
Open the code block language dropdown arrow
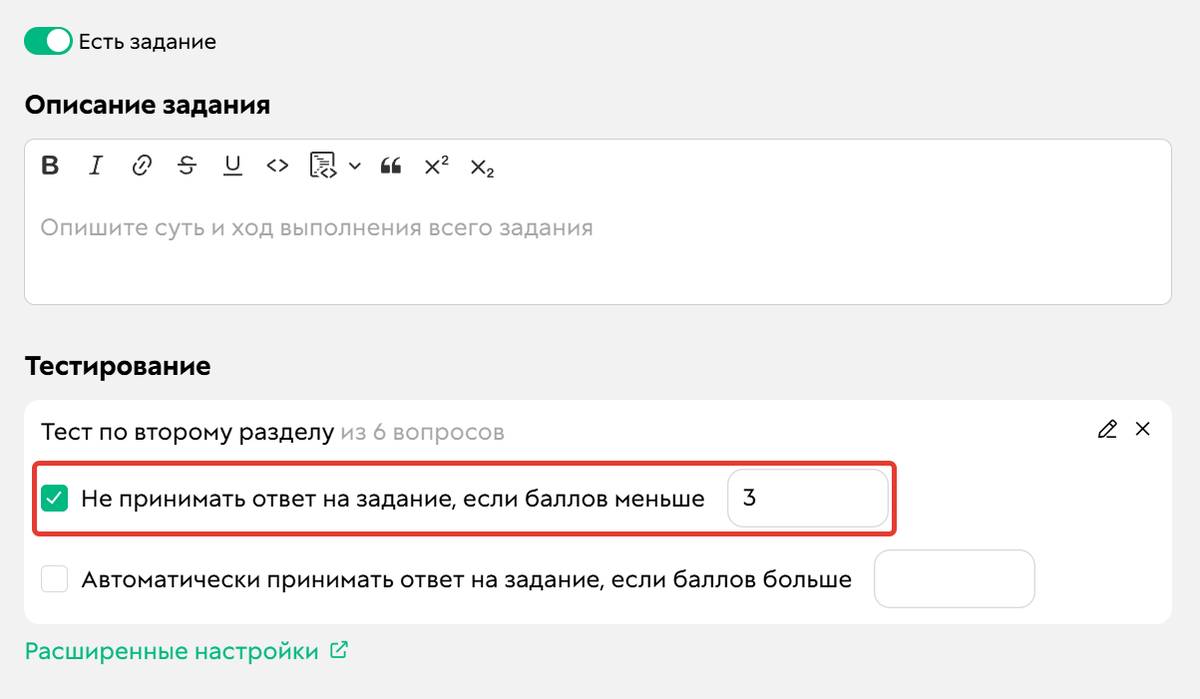tap(354, 167)
